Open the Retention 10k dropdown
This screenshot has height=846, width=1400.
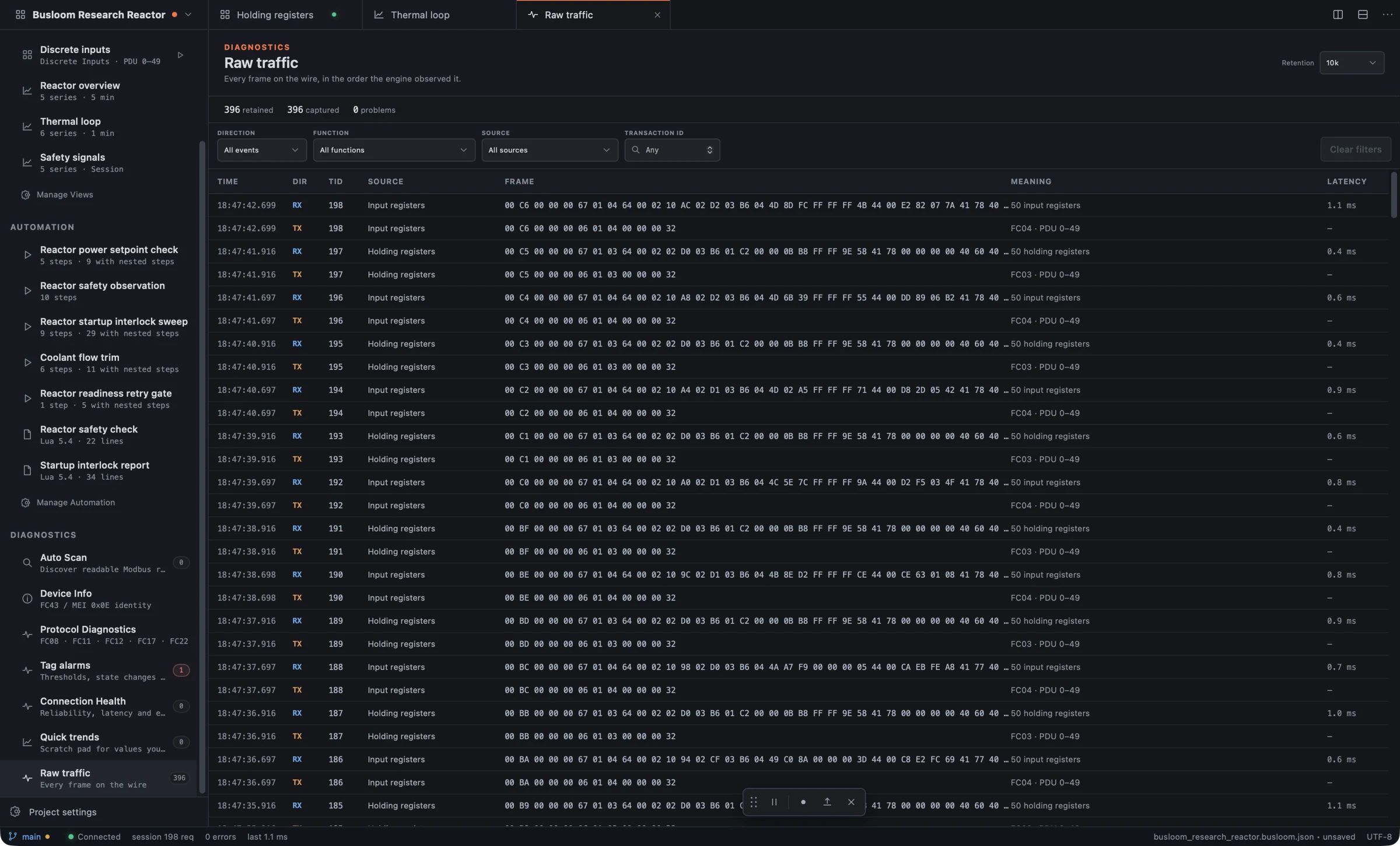[1352, 63]
